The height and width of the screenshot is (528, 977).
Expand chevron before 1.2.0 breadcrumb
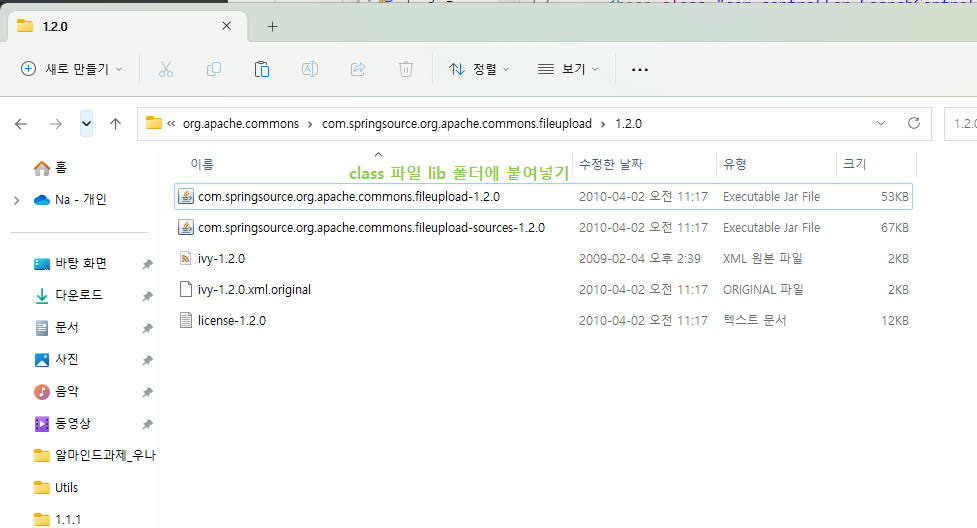(x=603, y=124)
